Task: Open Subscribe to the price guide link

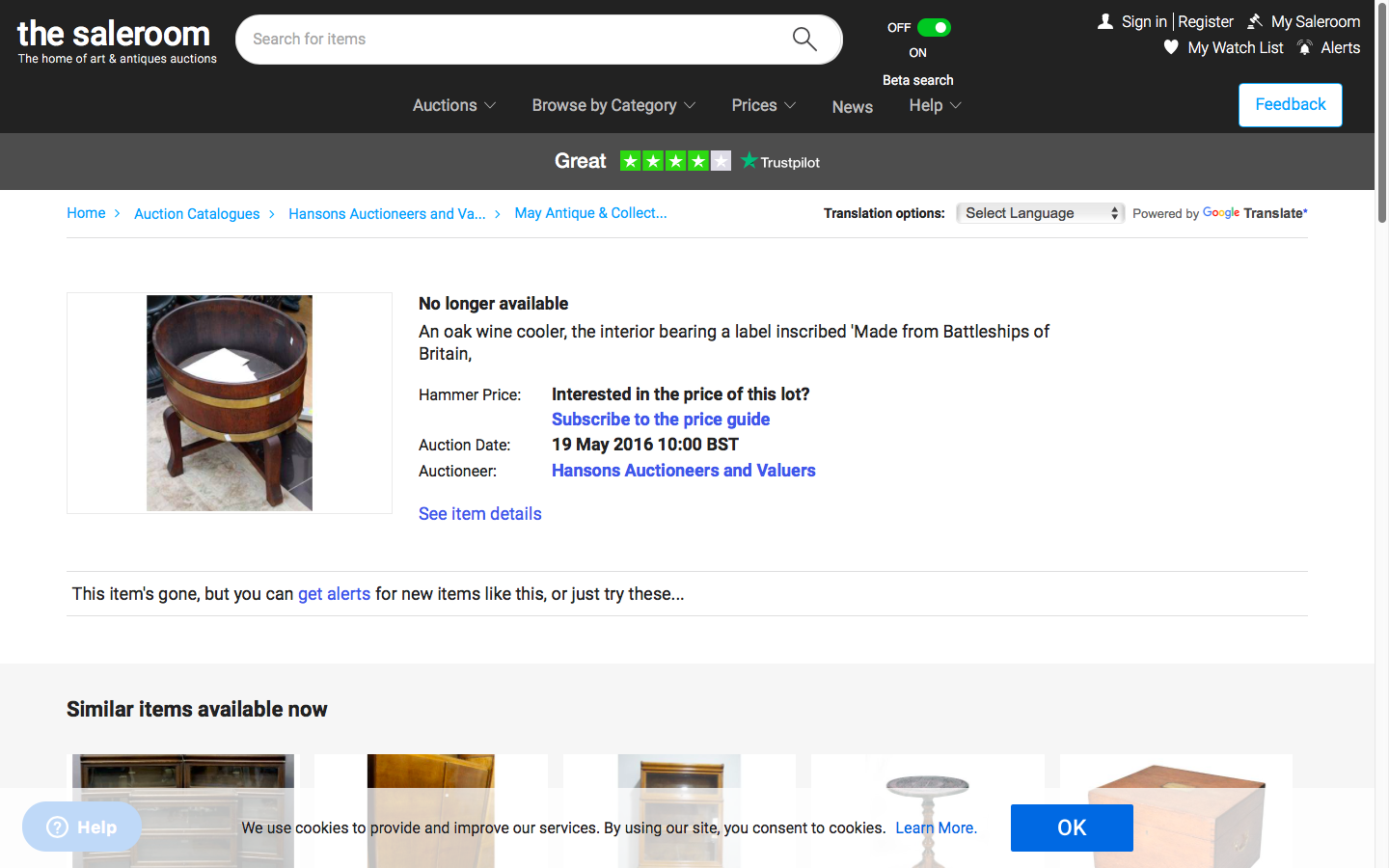Action: click(661, 420)
